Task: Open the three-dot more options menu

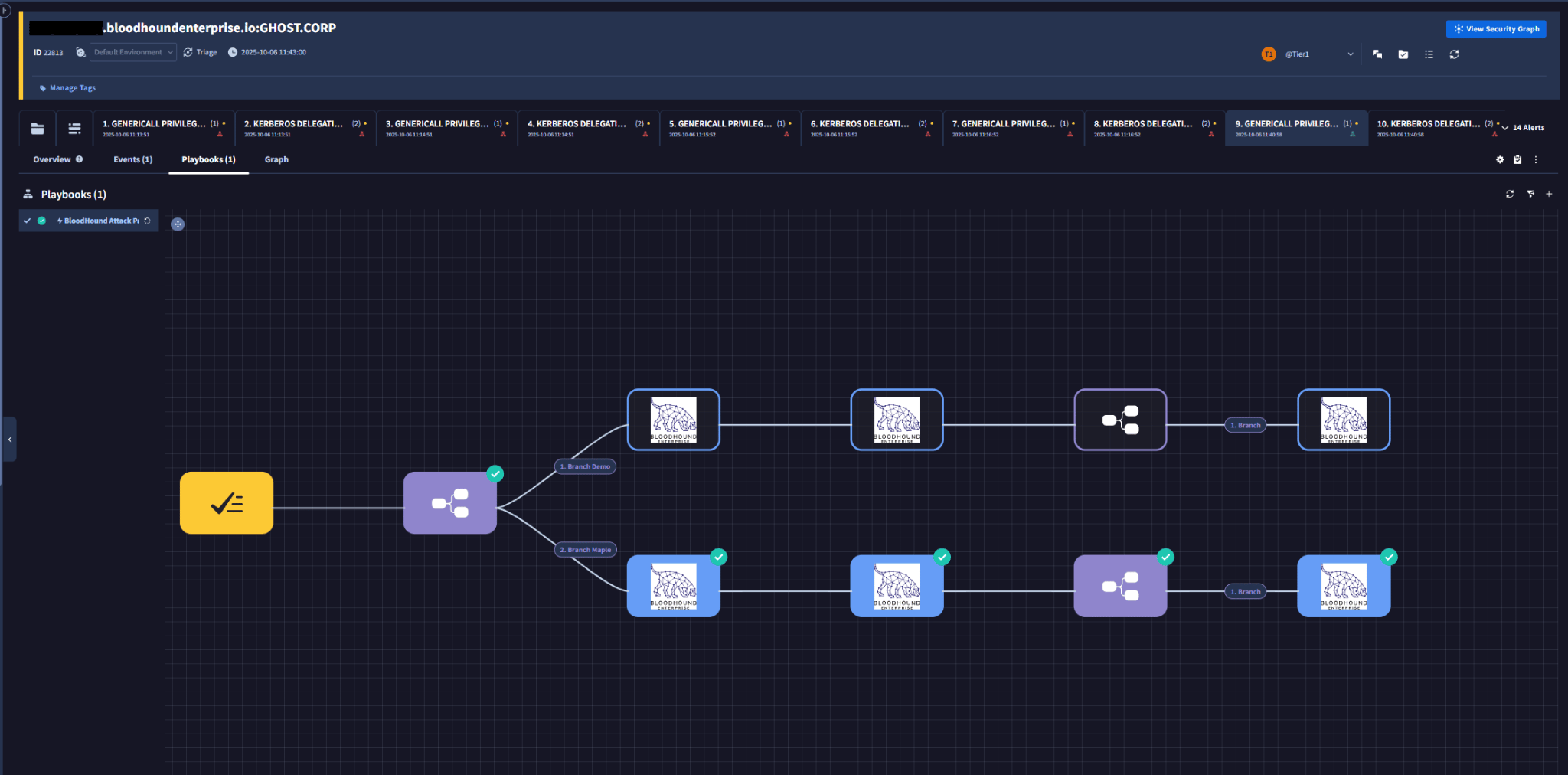Action: click(1535, 160)
